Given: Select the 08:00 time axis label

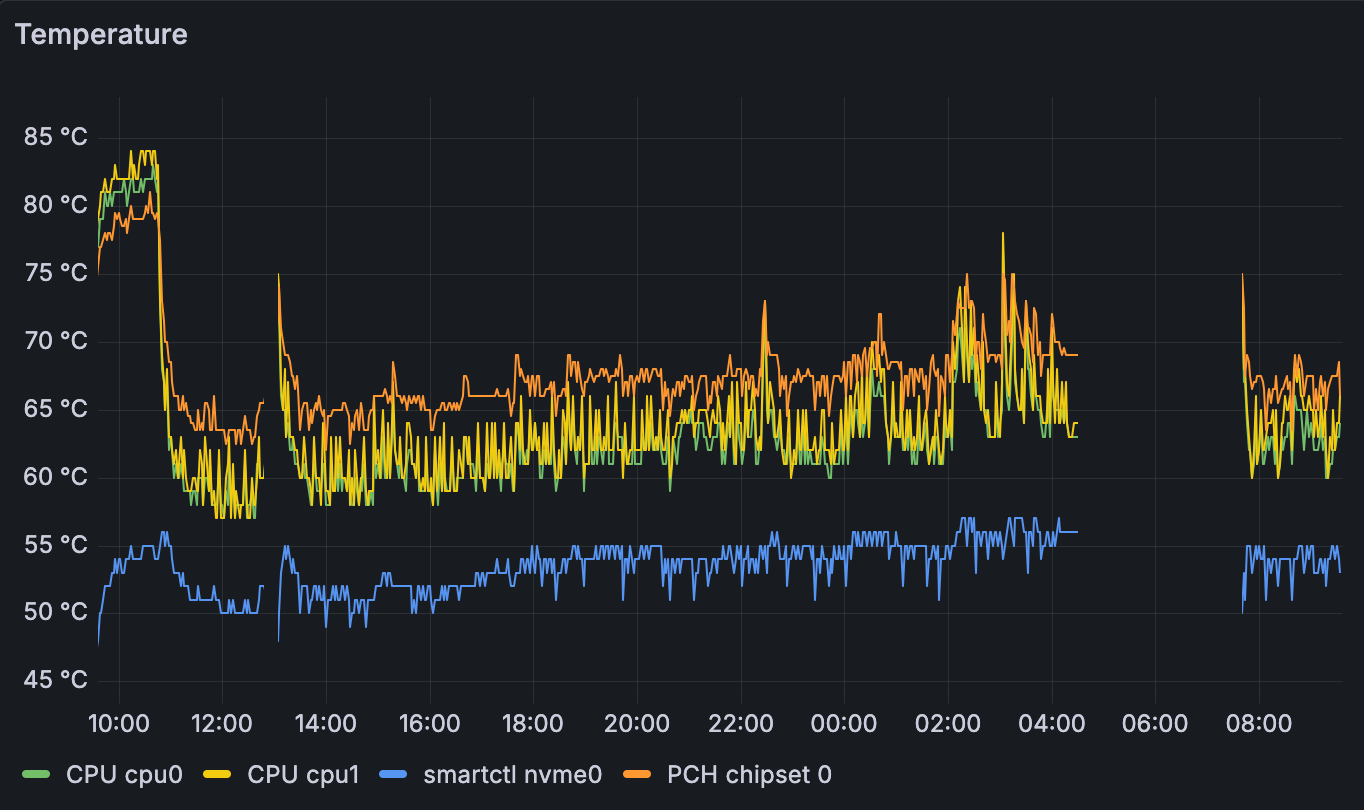Looking at the screenshot, I should (x=1258, y=723).
